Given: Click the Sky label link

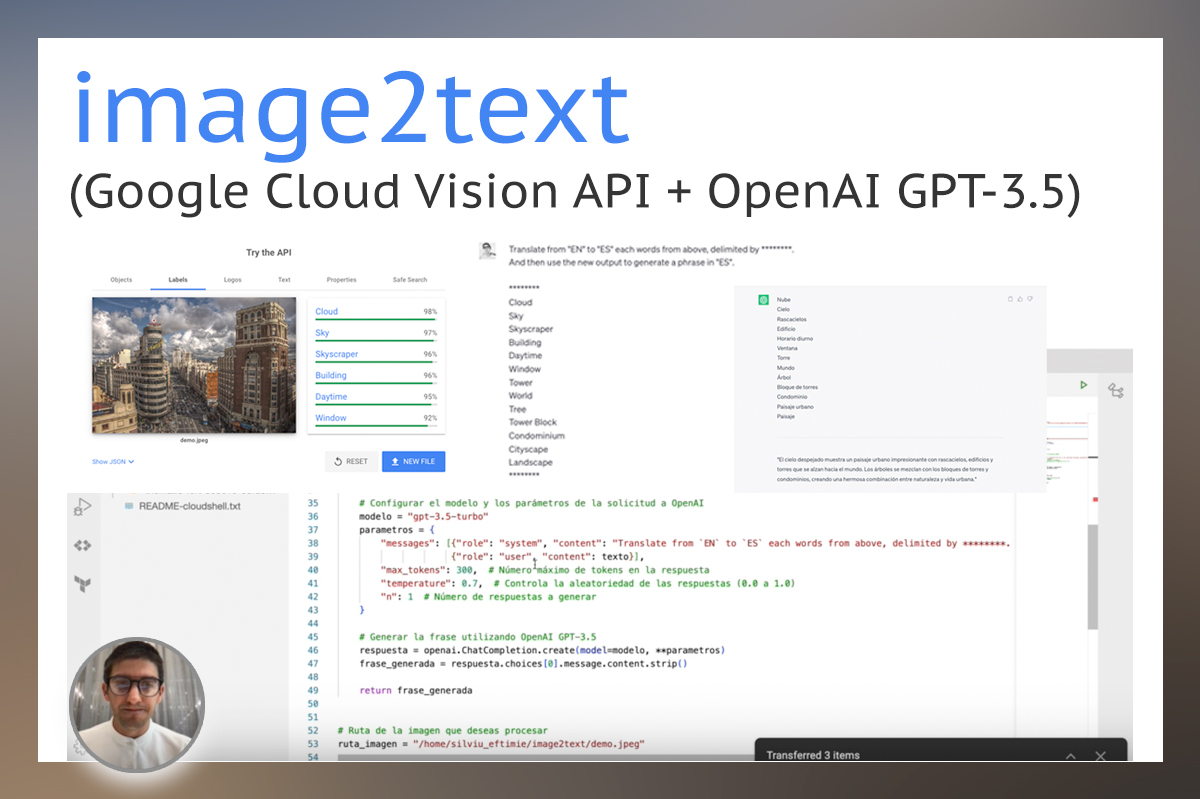Looking at the screenshot, I should click(x=322, y=333).
